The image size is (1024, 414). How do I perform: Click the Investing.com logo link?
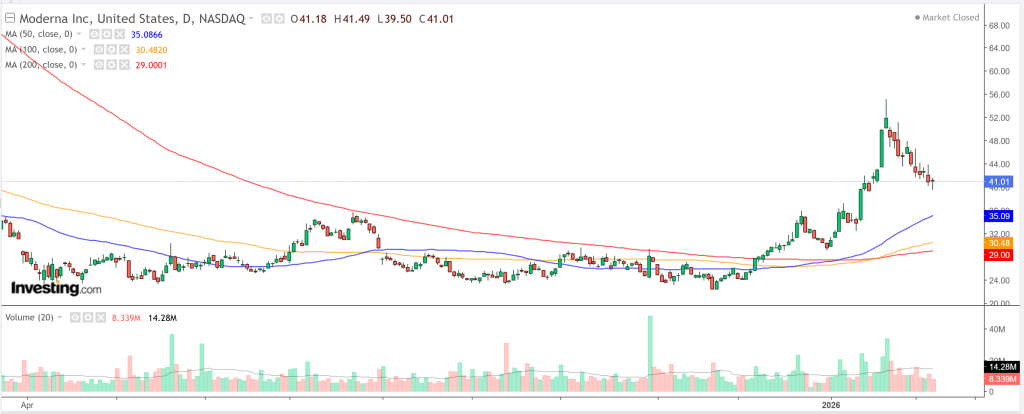55,288
